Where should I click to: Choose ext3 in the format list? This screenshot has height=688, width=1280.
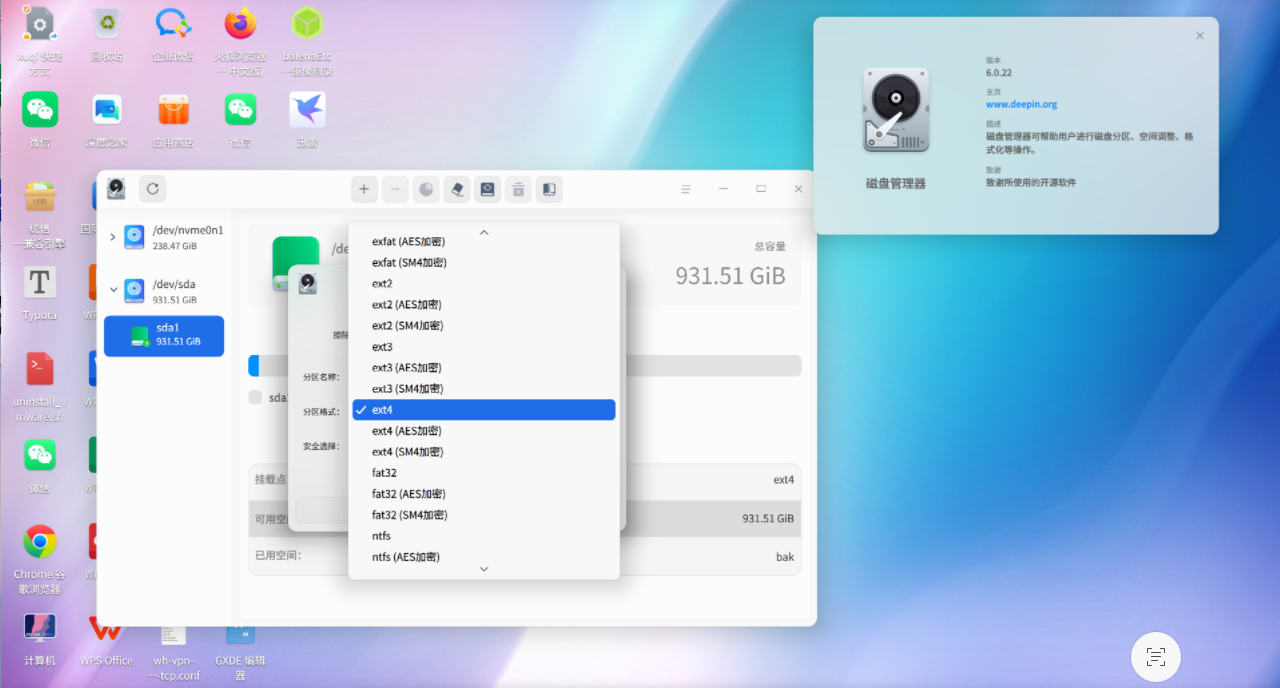[484, 347]
